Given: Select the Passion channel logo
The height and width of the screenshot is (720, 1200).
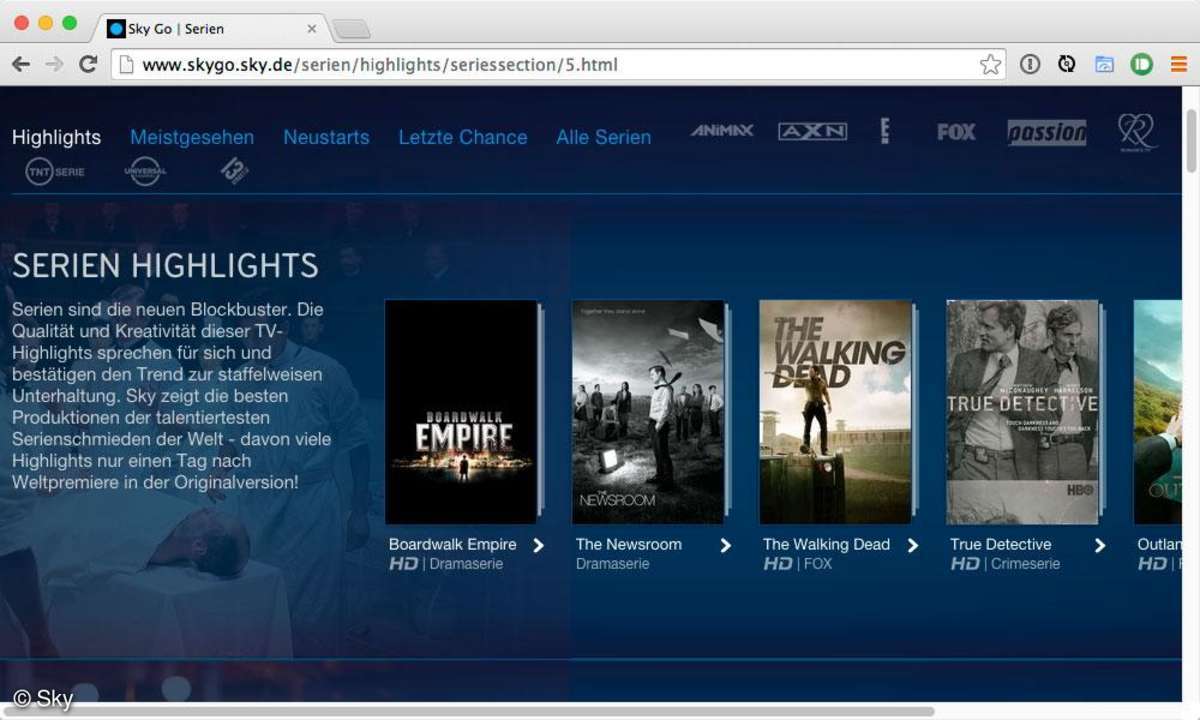Looking at the screenshot, I should [1046, 132].
